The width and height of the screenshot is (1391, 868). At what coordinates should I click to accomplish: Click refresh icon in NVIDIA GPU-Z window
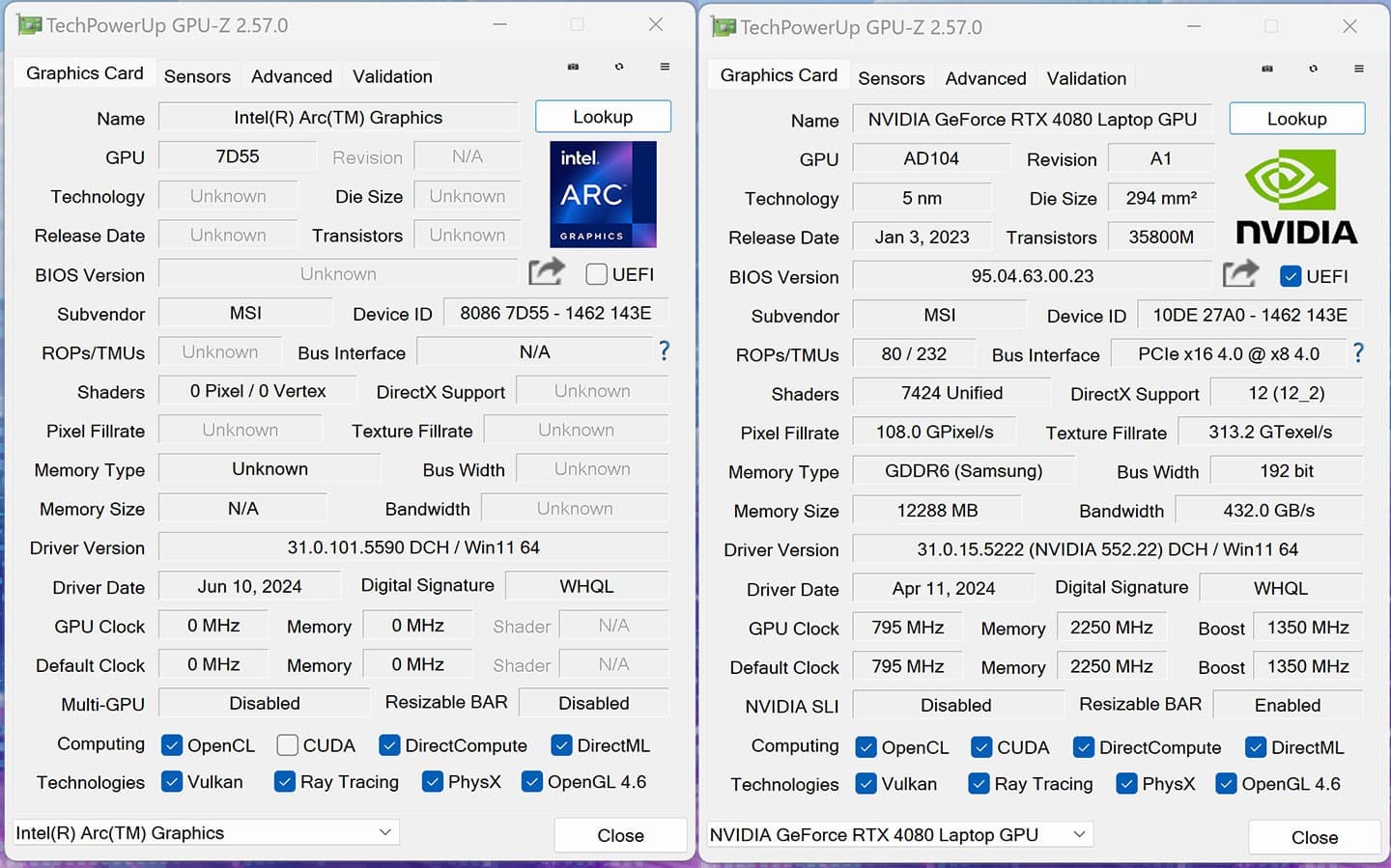tap(1313, 69)
